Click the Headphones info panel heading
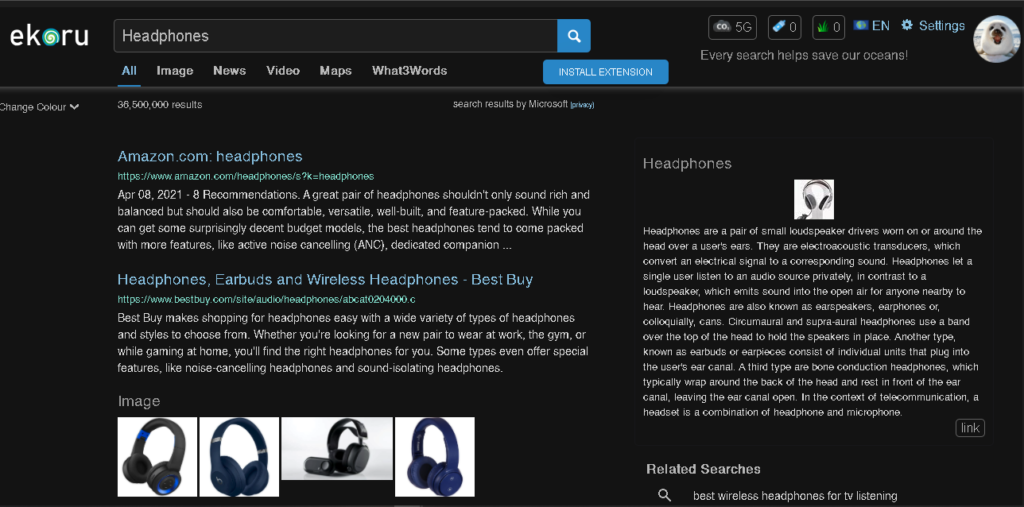This screenshot has height=507, width=1024. tap(687, 163)
